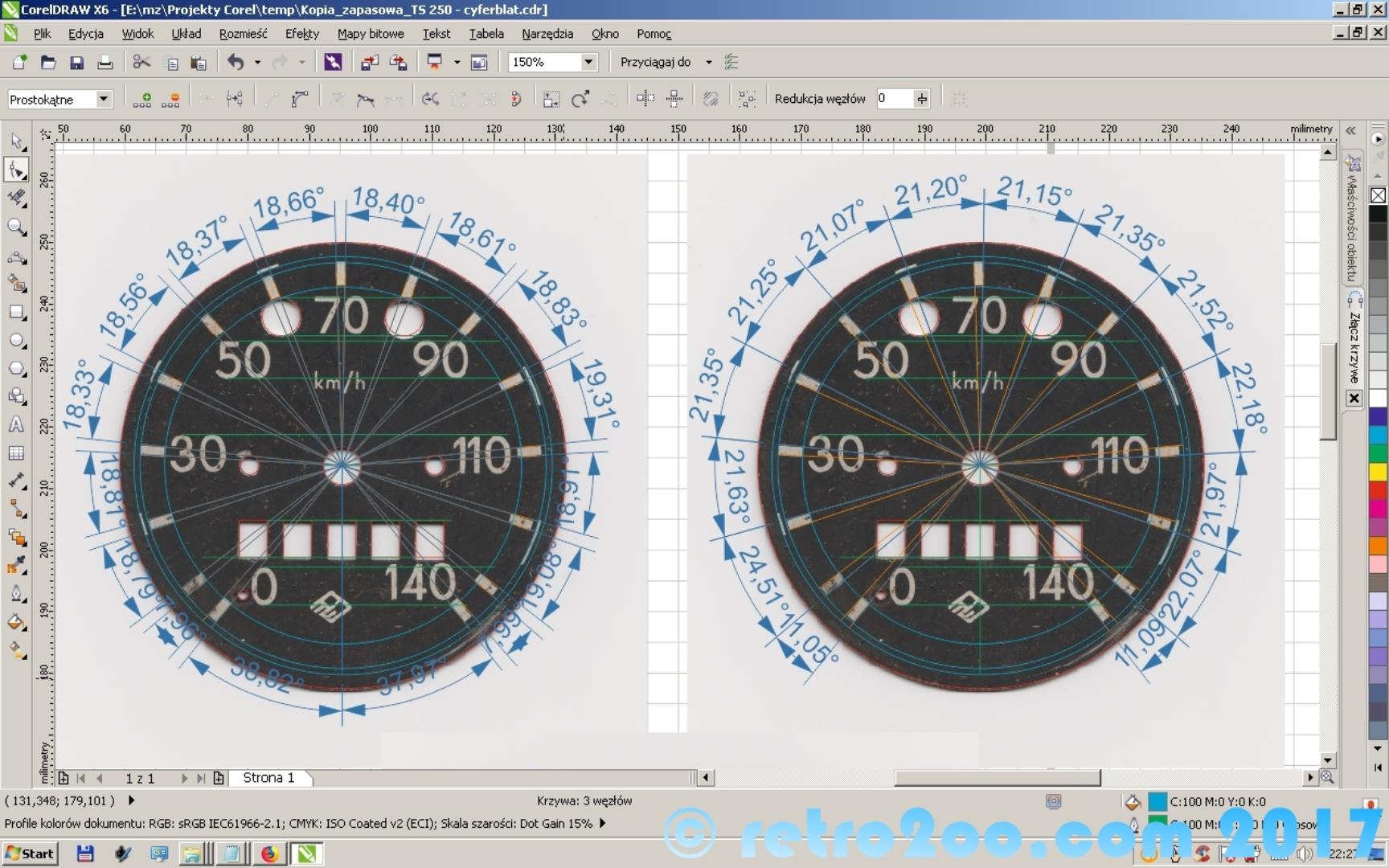The image size is (1389, 868).
Task: Select the Rectangle tool
Action: pyautogui.click(x=16, y=312)
